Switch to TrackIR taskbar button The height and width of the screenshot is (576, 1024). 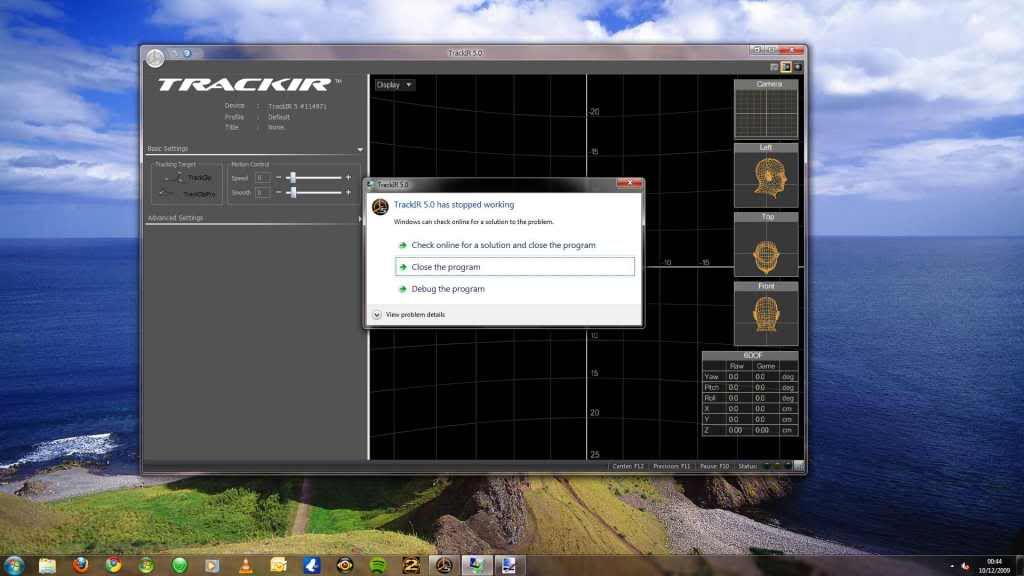coord(444,566)
